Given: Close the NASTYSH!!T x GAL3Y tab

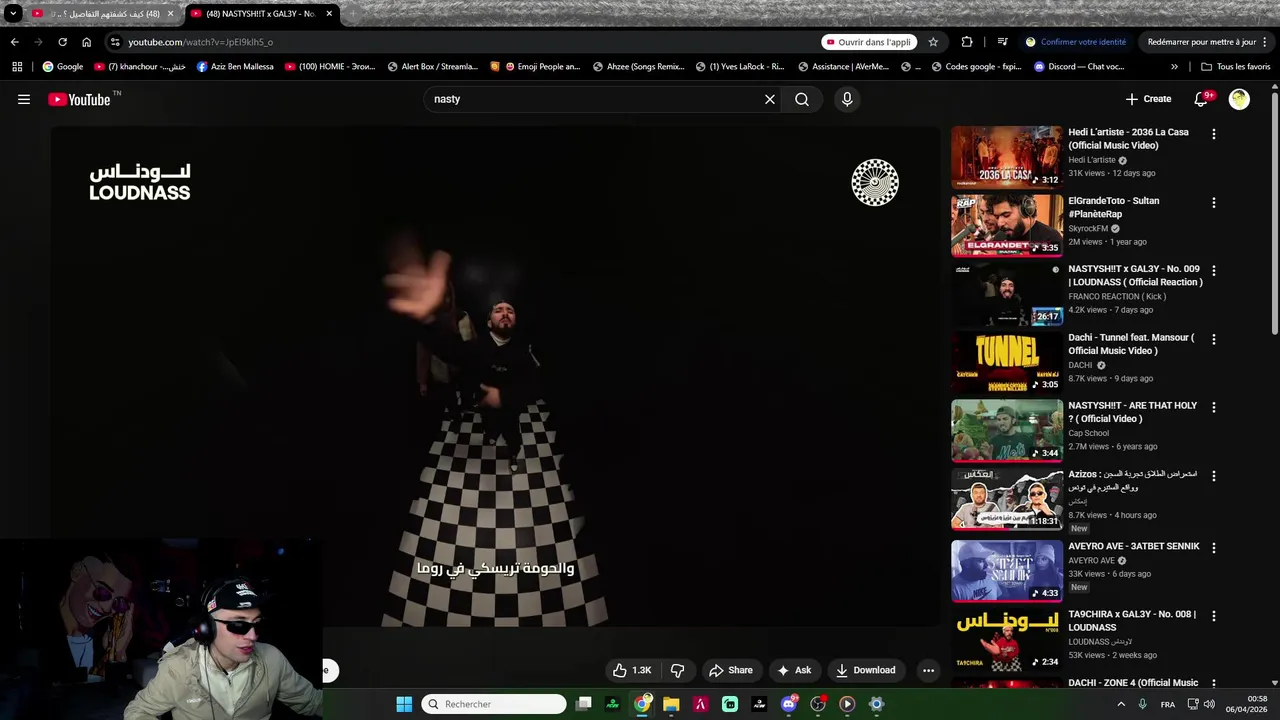Looking at the screenshot, I should (x=329, y=14).
